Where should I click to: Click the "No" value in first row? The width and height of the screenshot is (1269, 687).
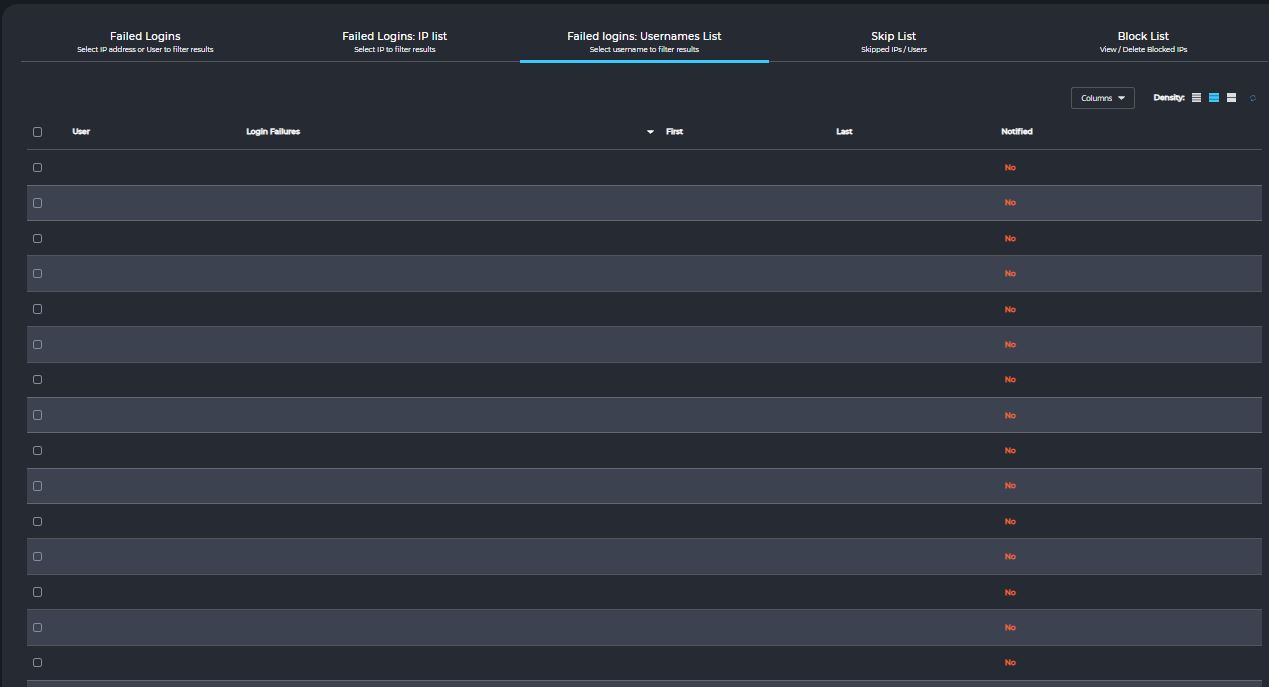[1010, 168]
